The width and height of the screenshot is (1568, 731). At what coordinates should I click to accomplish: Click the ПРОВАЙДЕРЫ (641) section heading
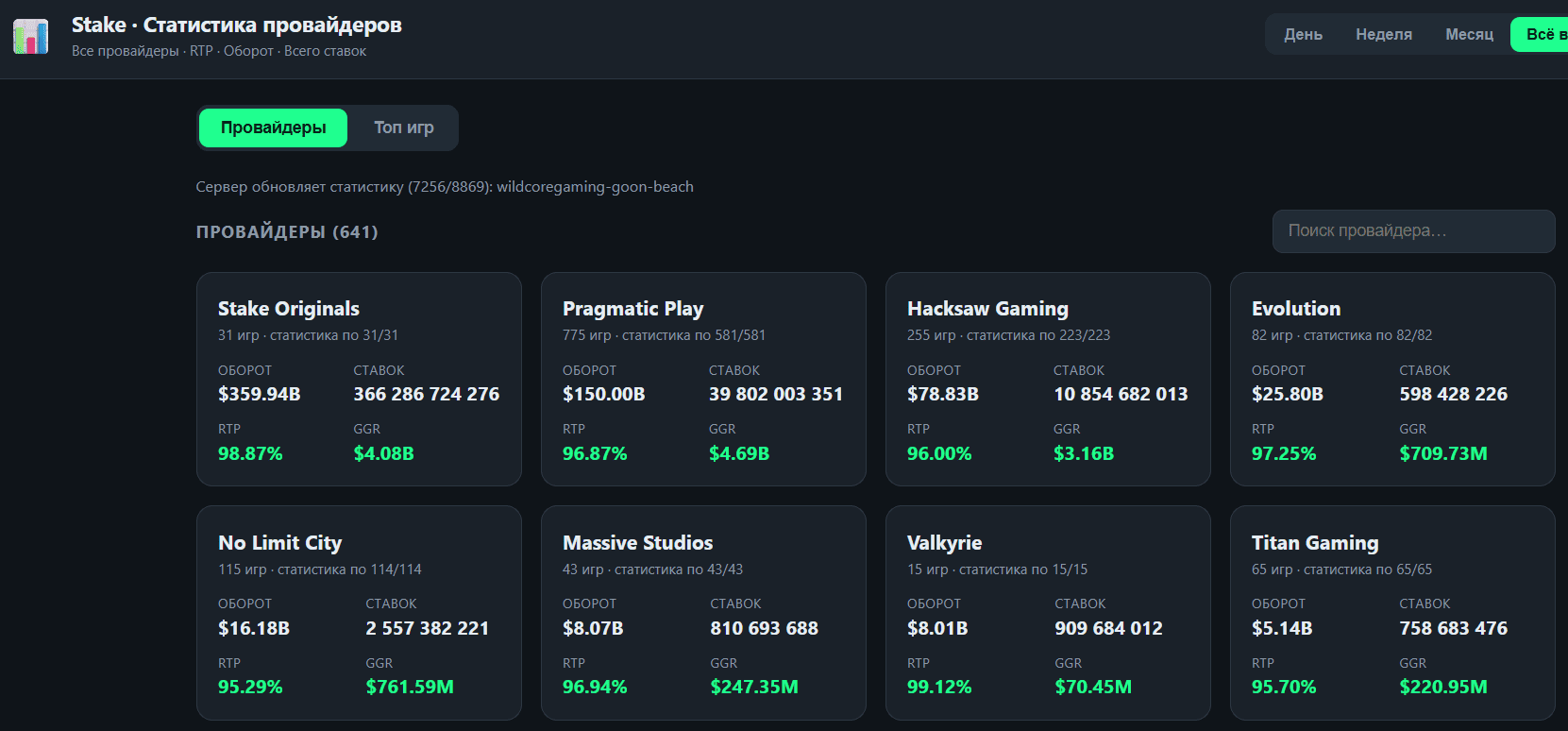[x=287, y=232]
